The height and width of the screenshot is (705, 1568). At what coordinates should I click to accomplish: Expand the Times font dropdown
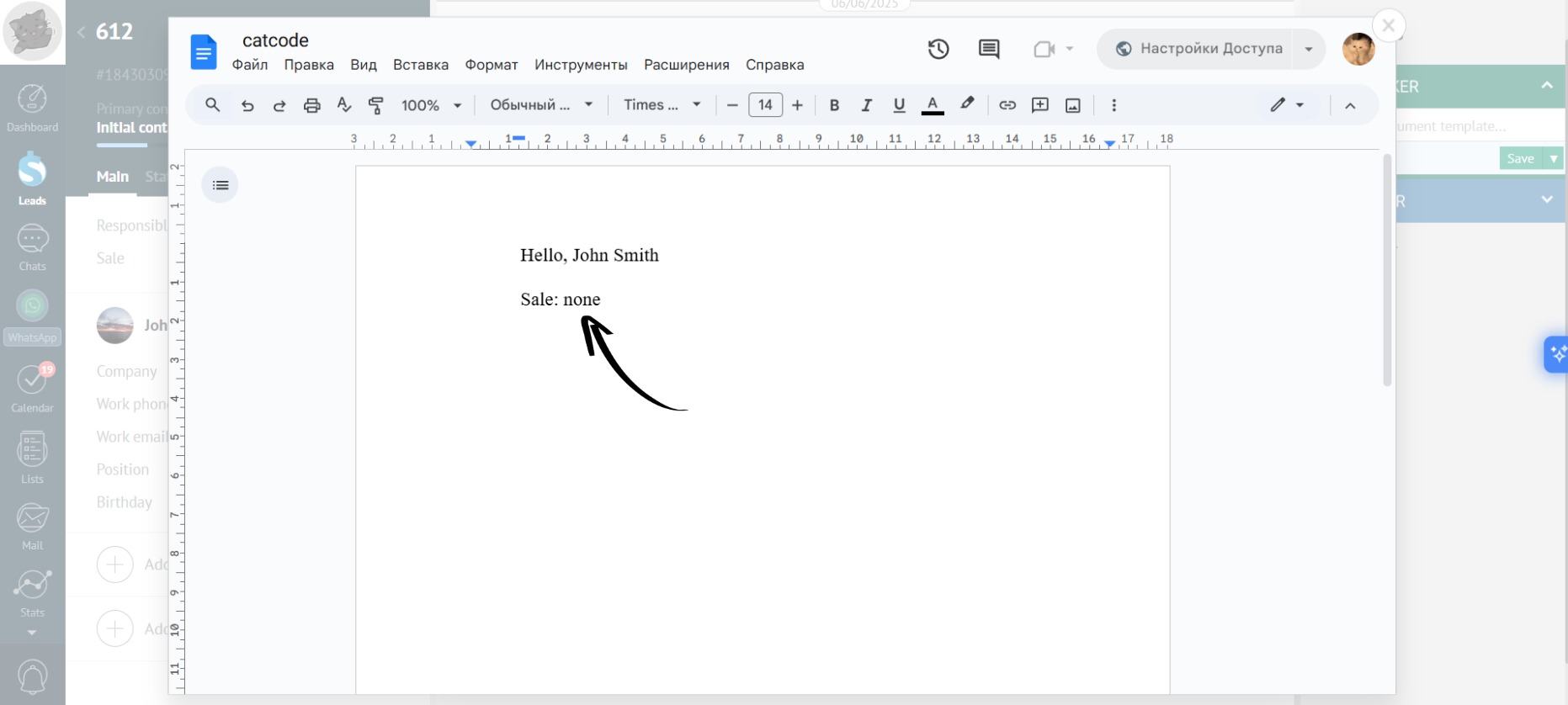pyautogui.click(x=662, y=105)
